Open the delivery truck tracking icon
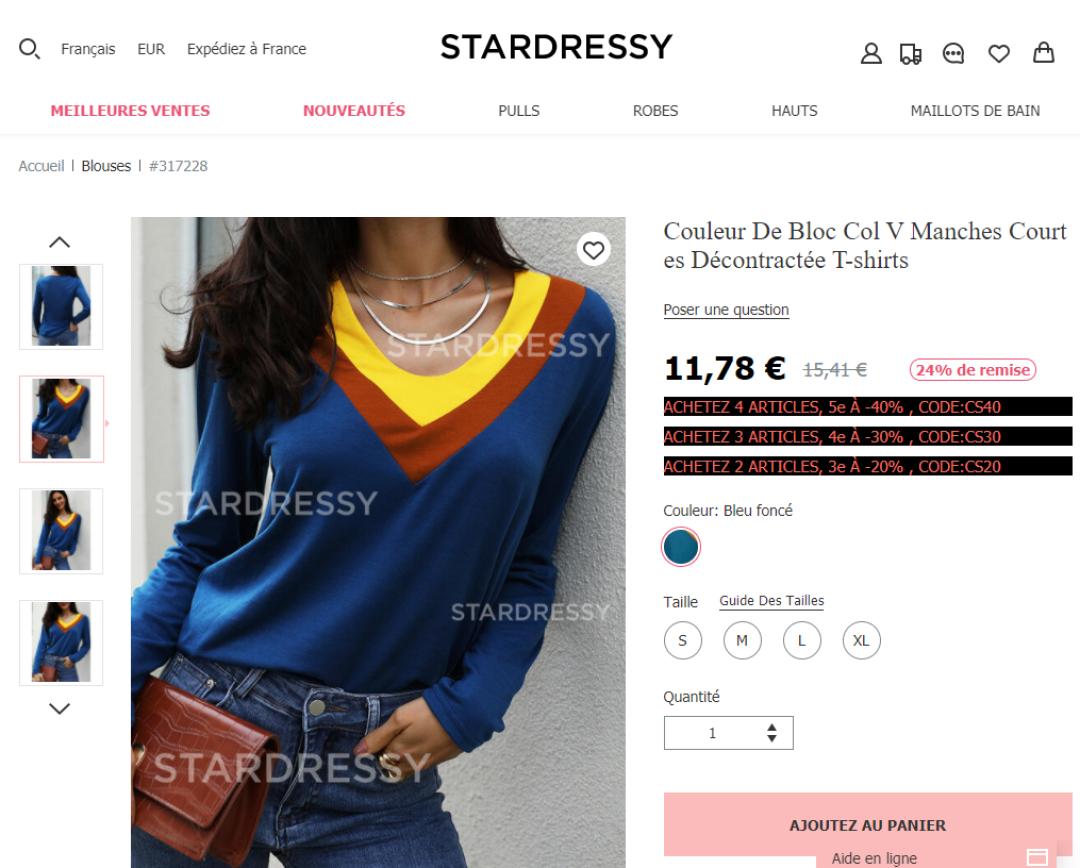 click(911, 54)
